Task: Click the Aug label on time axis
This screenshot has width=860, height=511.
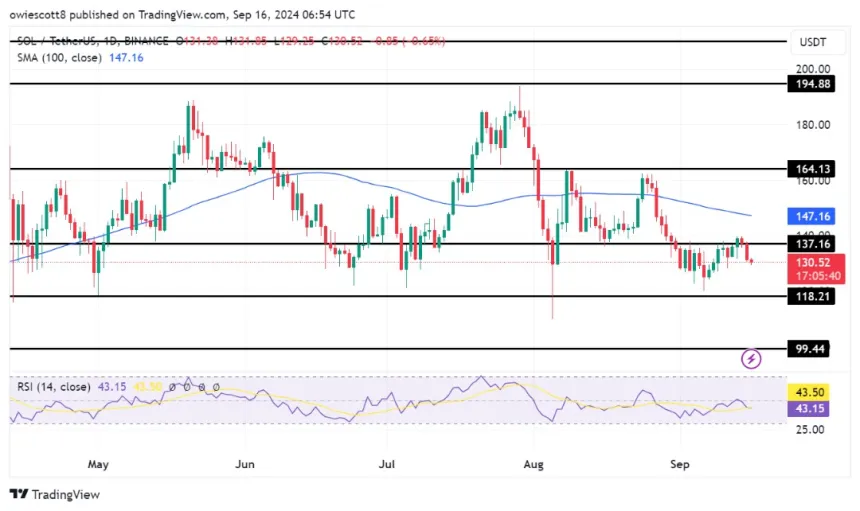Action: [x=536, y=464]
